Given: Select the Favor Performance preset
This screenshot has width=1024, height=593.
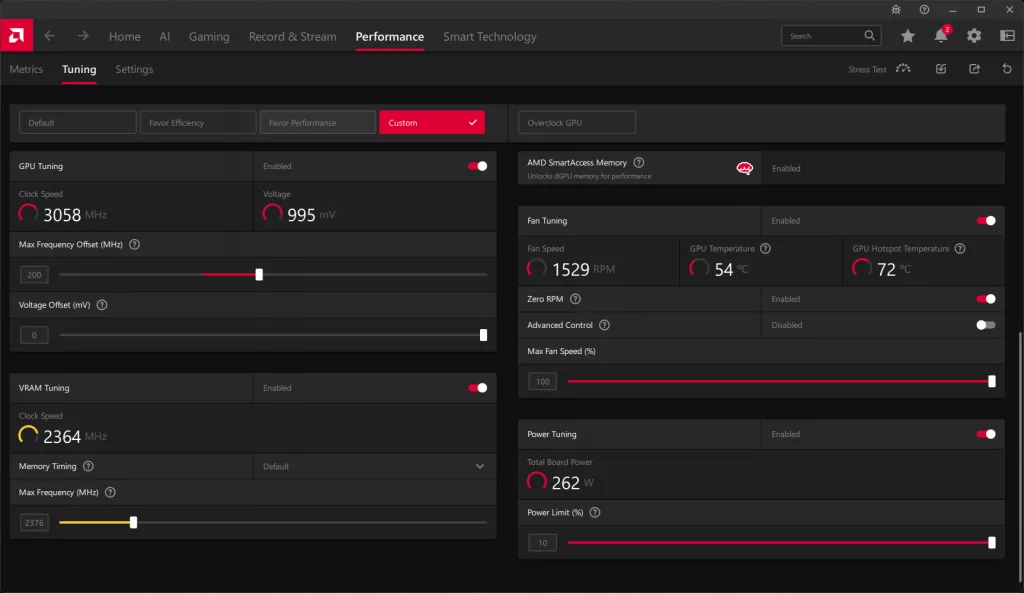Looking at the screenshot, I should pos(318,122).
